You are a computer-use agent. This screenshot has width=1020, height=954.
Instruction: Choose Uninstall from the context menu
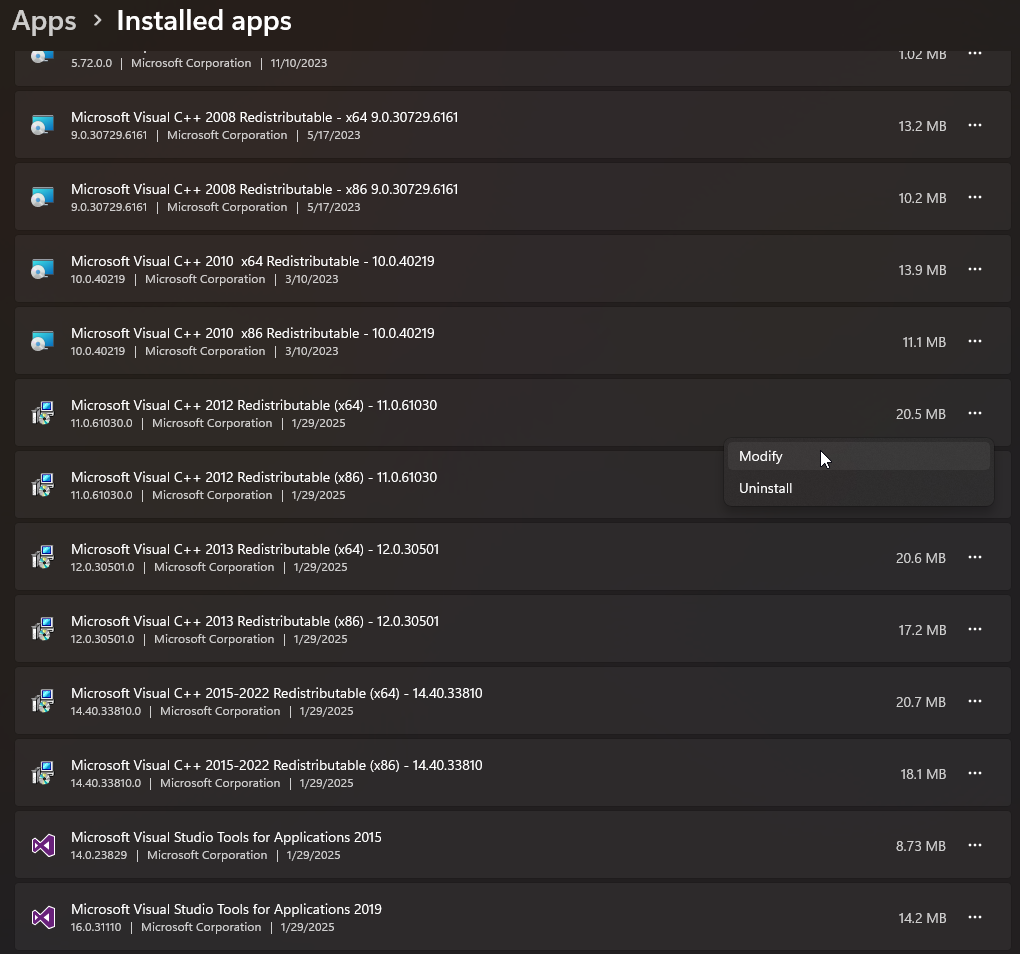[765, 489]
